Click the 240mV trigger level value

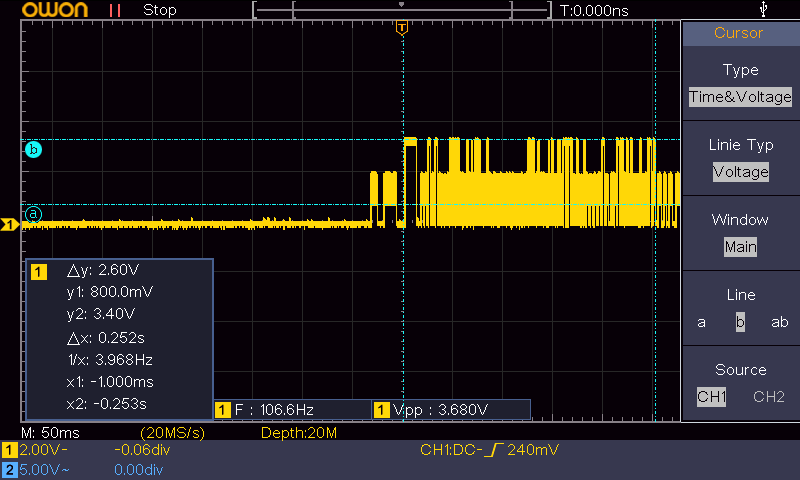(x=533, y=449)
